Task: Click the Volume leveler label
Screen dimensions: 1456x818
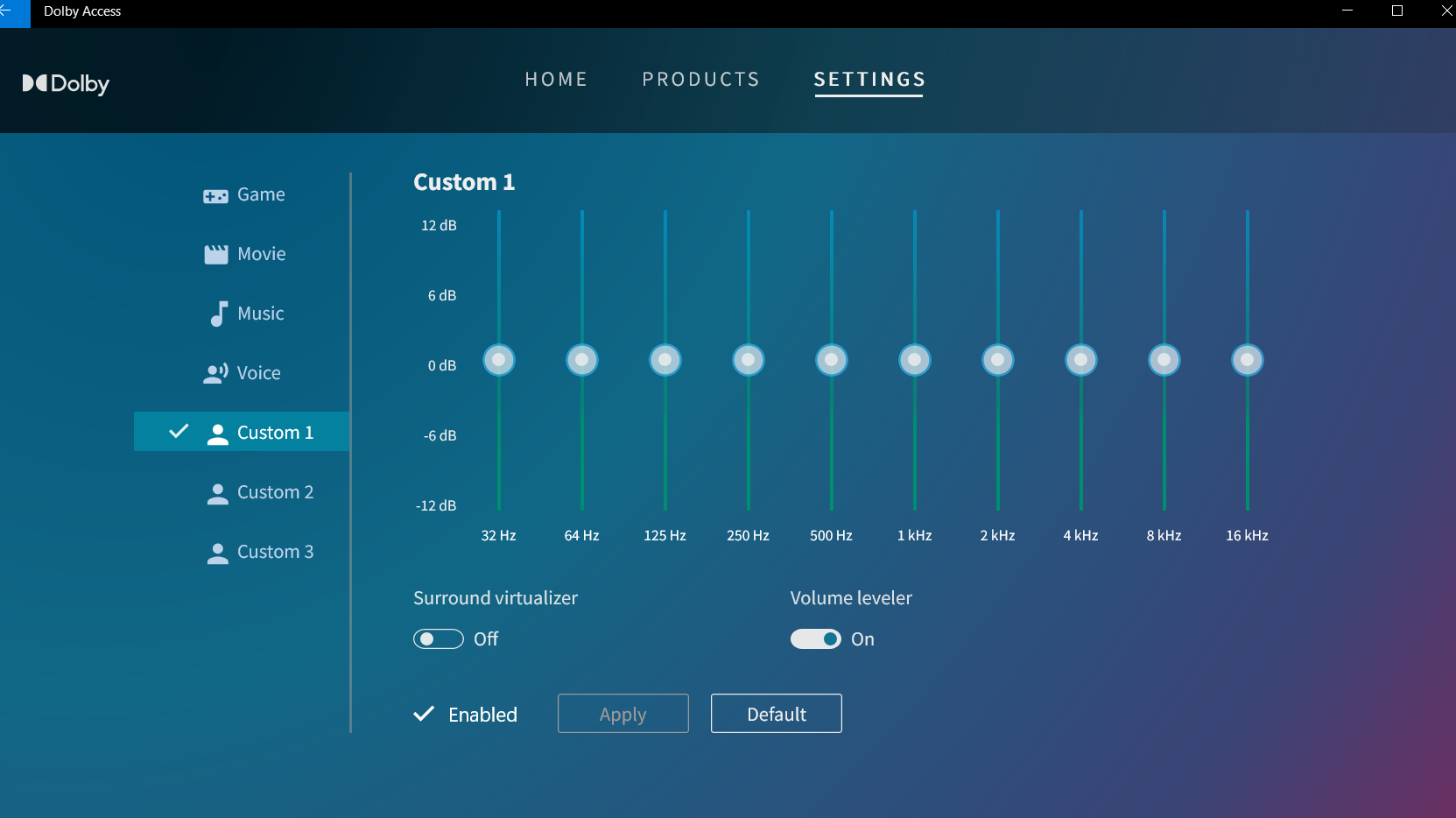Action: pos(851,598)
